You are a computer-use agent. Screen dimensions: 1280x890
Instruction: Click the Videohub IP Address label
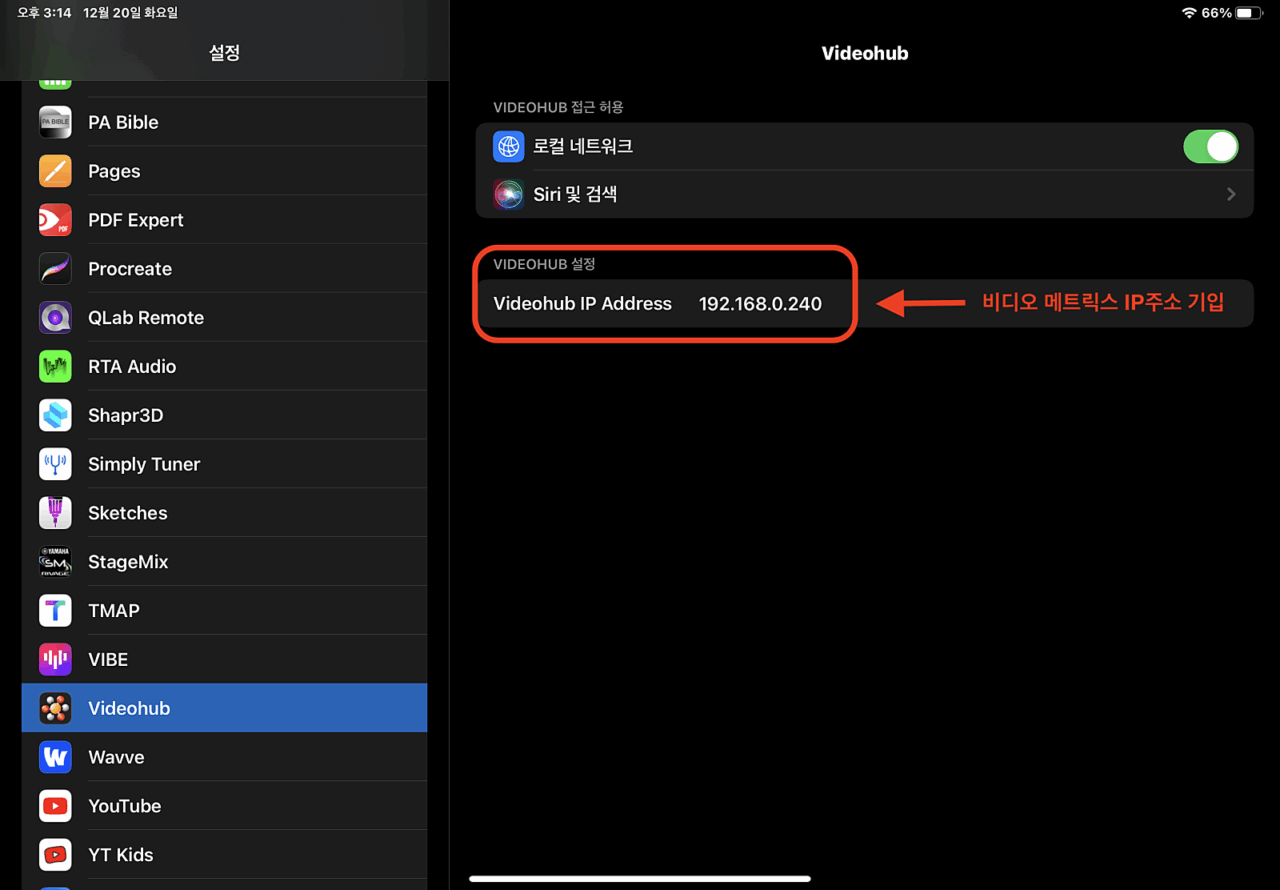tap(583, 304)
